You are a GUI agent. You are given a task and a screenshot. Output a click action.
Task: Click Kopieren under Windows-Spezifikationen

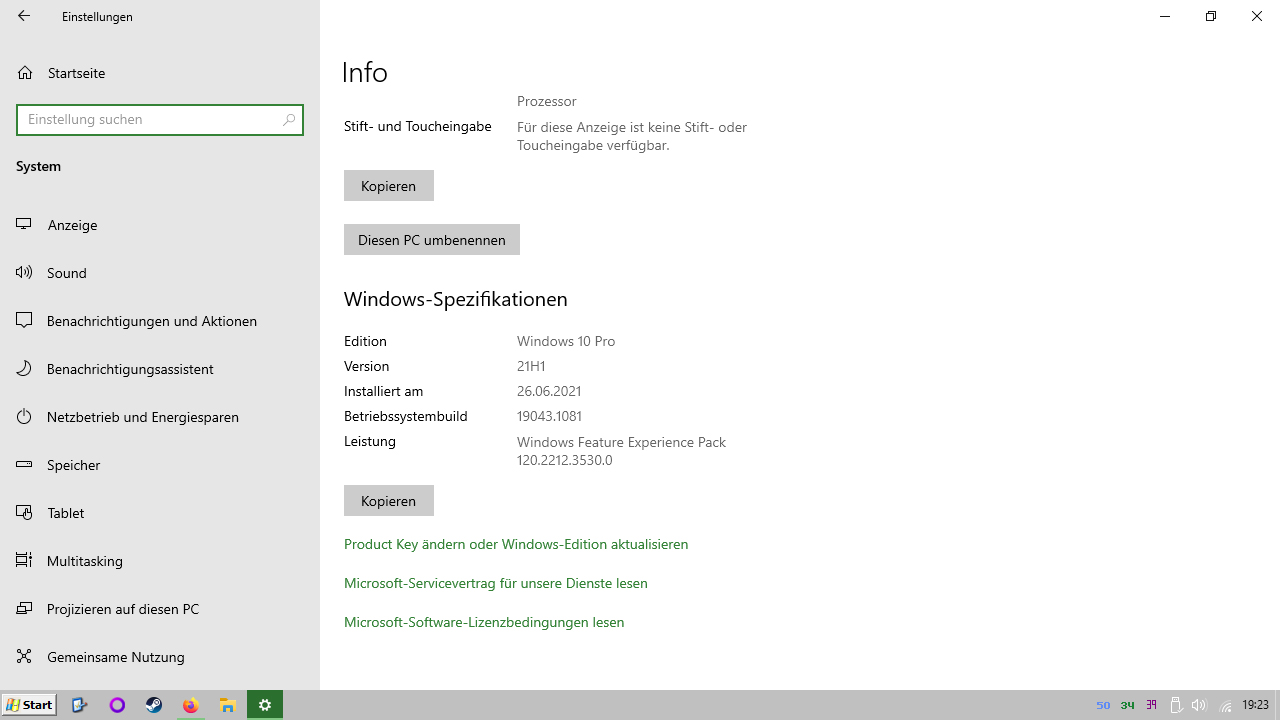coord(389,501)
